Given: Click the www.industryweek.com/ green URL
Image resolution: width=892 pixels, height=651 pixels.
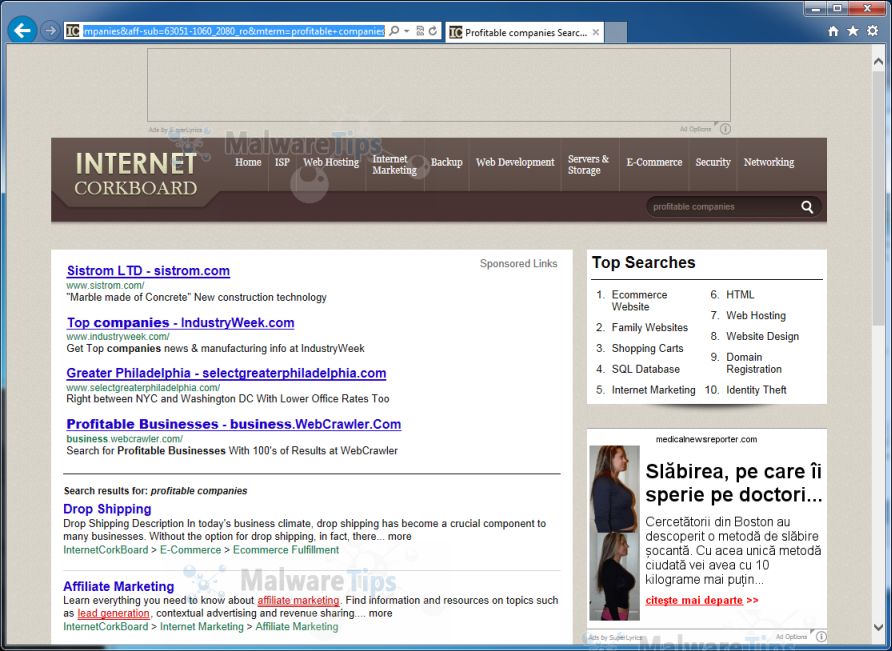Looking at the screenshot, I should click(x=118, y=337).
